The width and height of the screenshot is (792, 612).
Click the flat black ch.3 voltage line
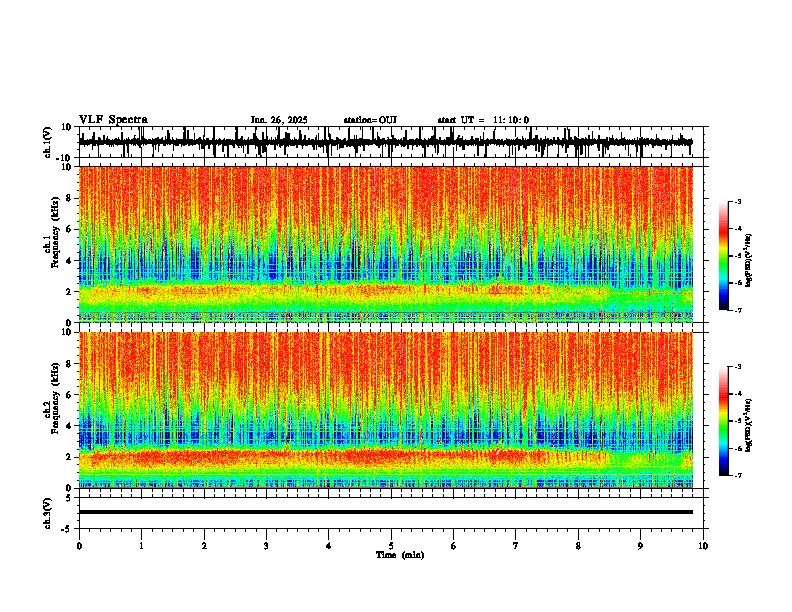[x=385, y=512]
